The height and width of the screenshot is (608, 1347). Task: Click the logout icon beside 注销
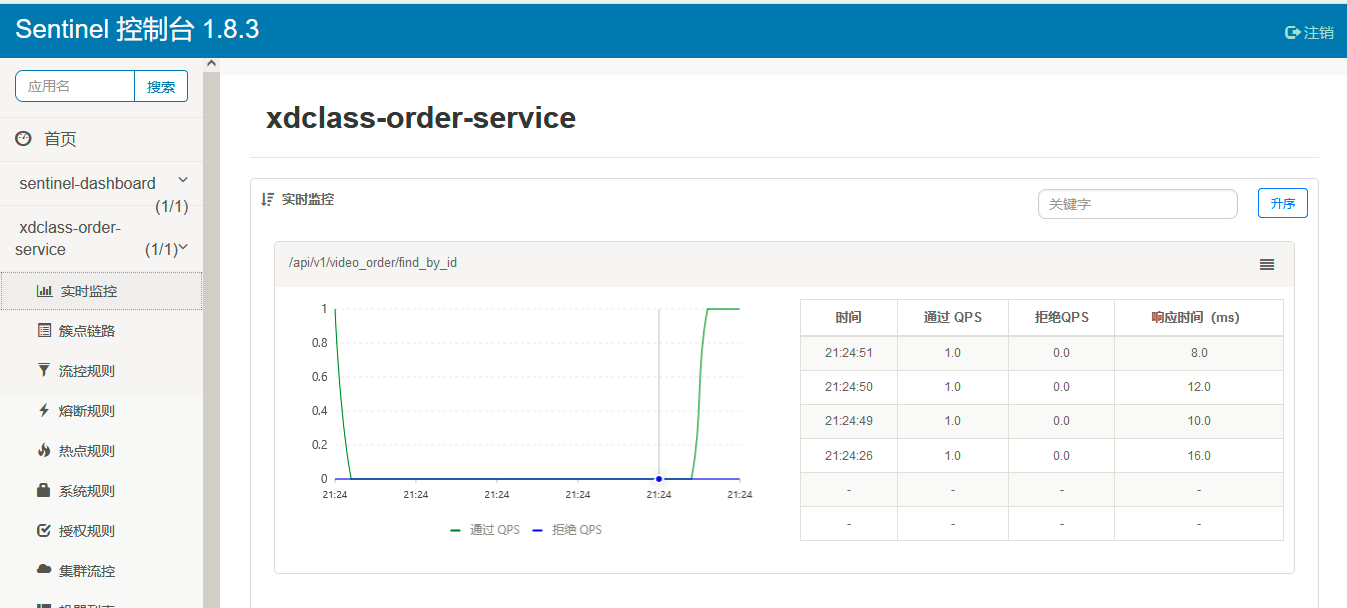pyautogui.click(x=1293, y=32)
